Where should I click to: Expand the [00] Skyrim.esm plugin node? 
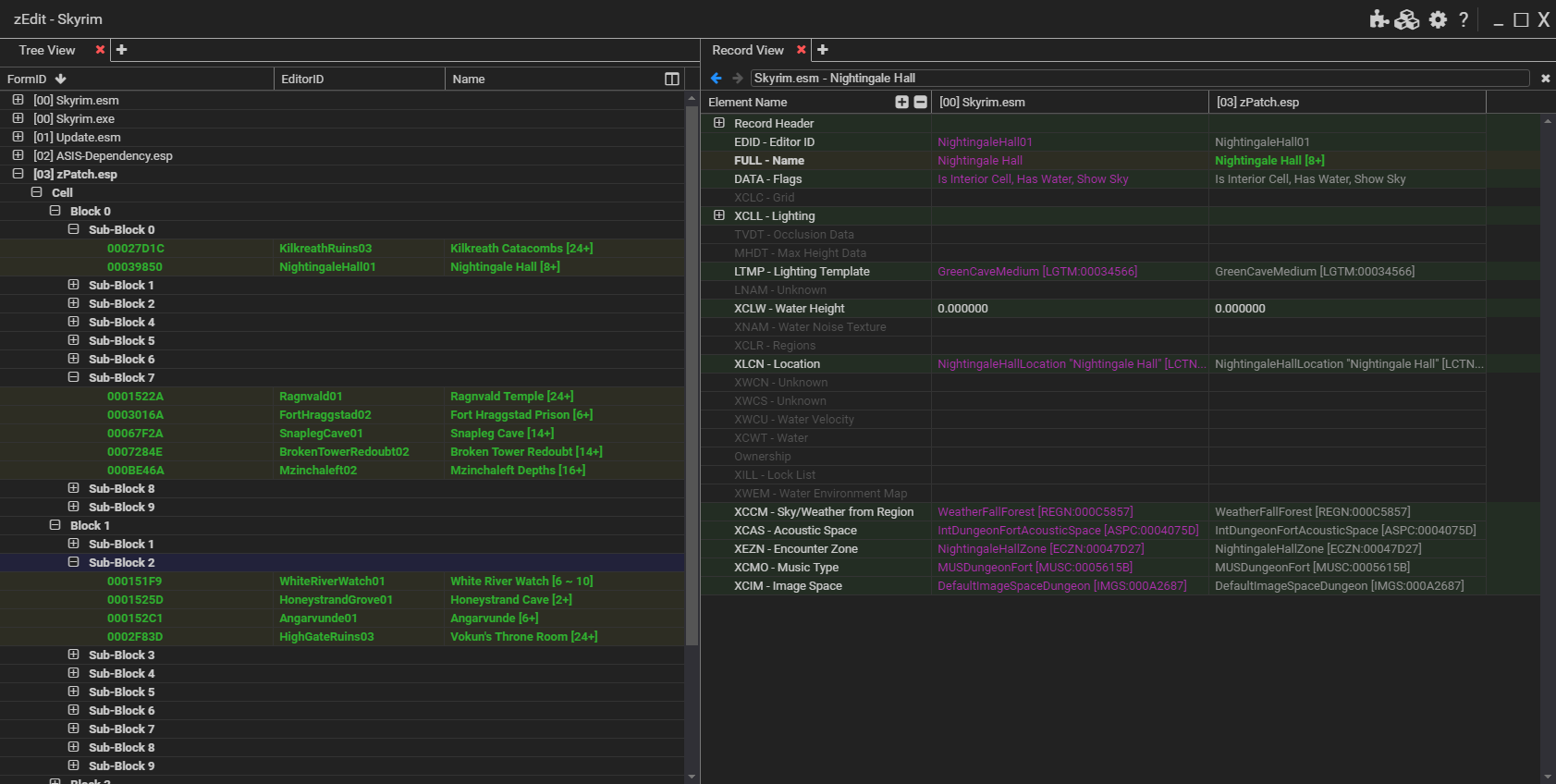tap(18, 100)
